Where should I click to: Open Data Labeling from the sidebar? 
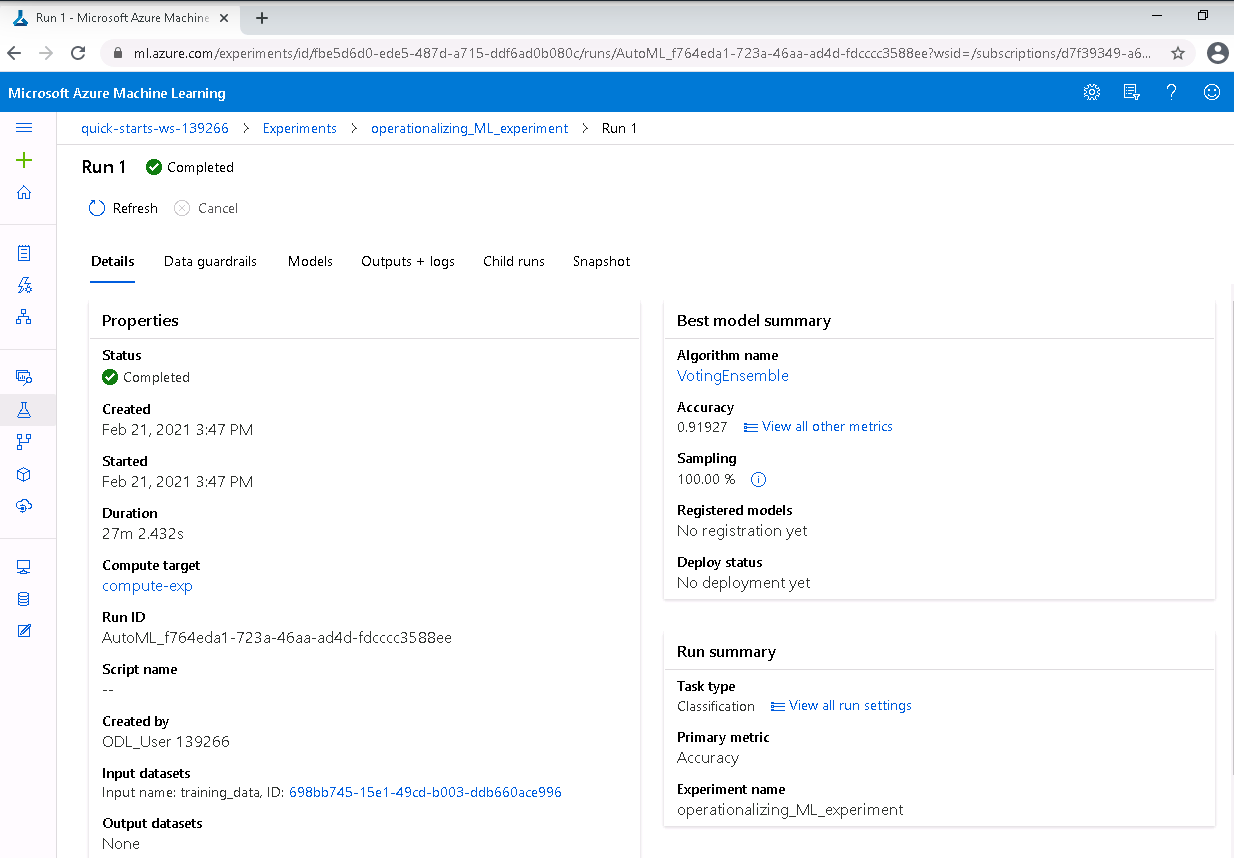24,630
